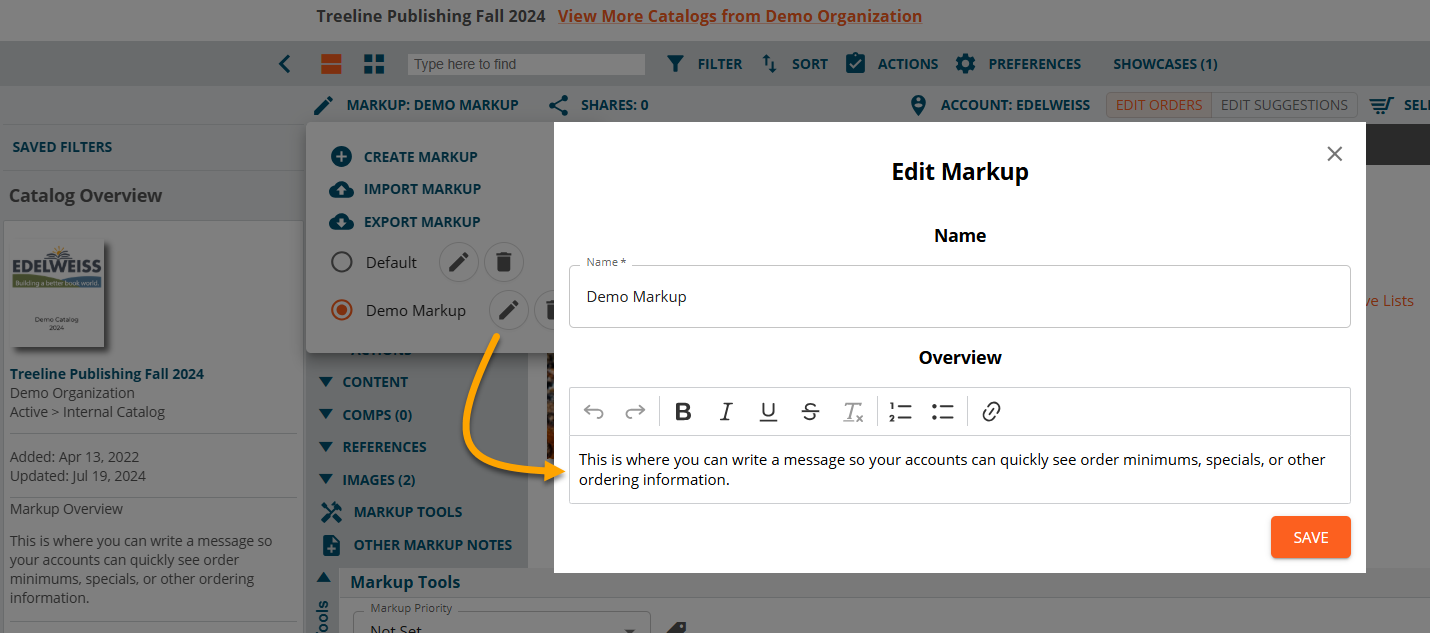Choose Import Markup
Viewport: 1430px width, 633px height.
click(x=405, y=189)
